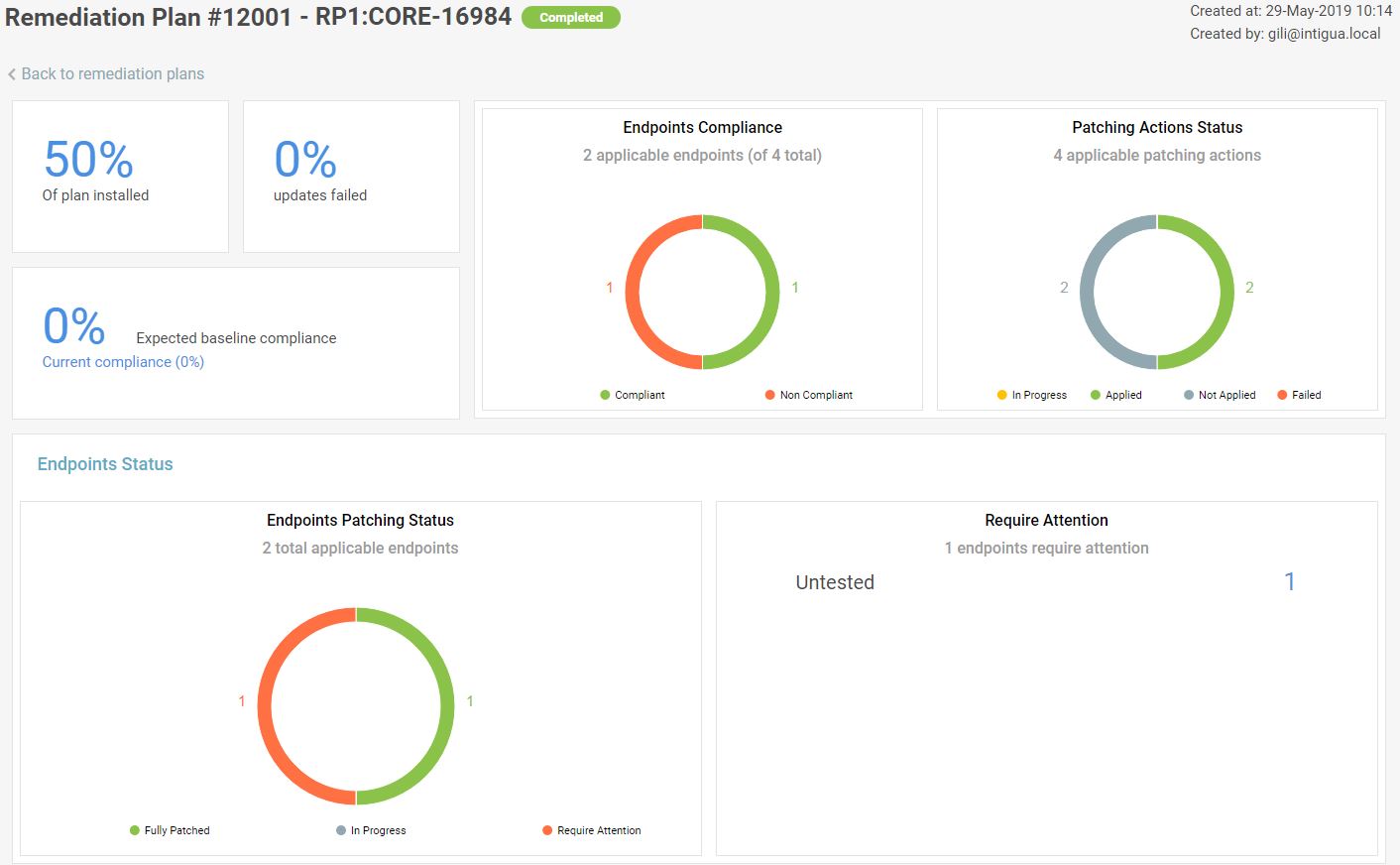Select "4 applicable patching actions" subtitle
This screenshot has width=1400, height=865.
1157,155
